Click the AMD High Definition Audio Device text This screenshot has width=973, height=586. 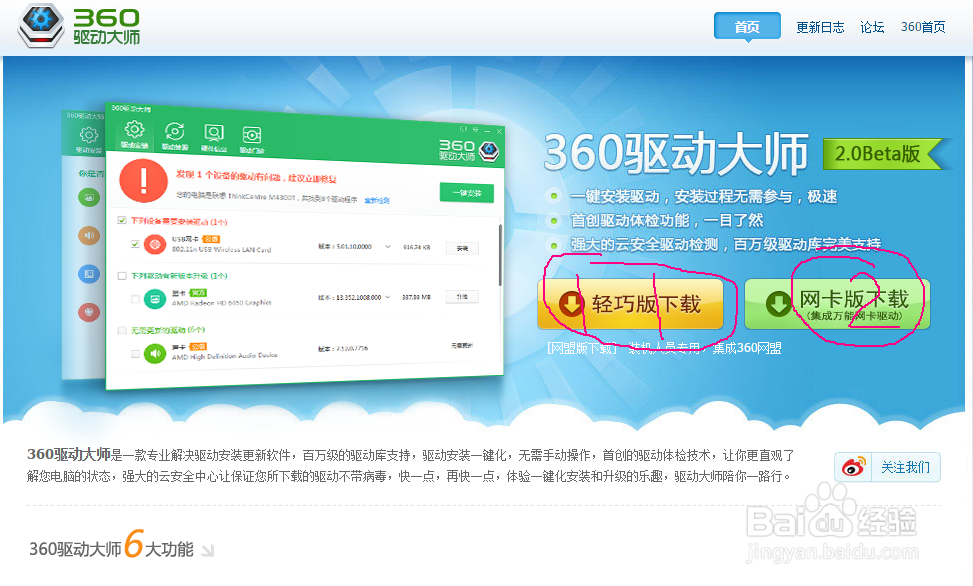225,356
